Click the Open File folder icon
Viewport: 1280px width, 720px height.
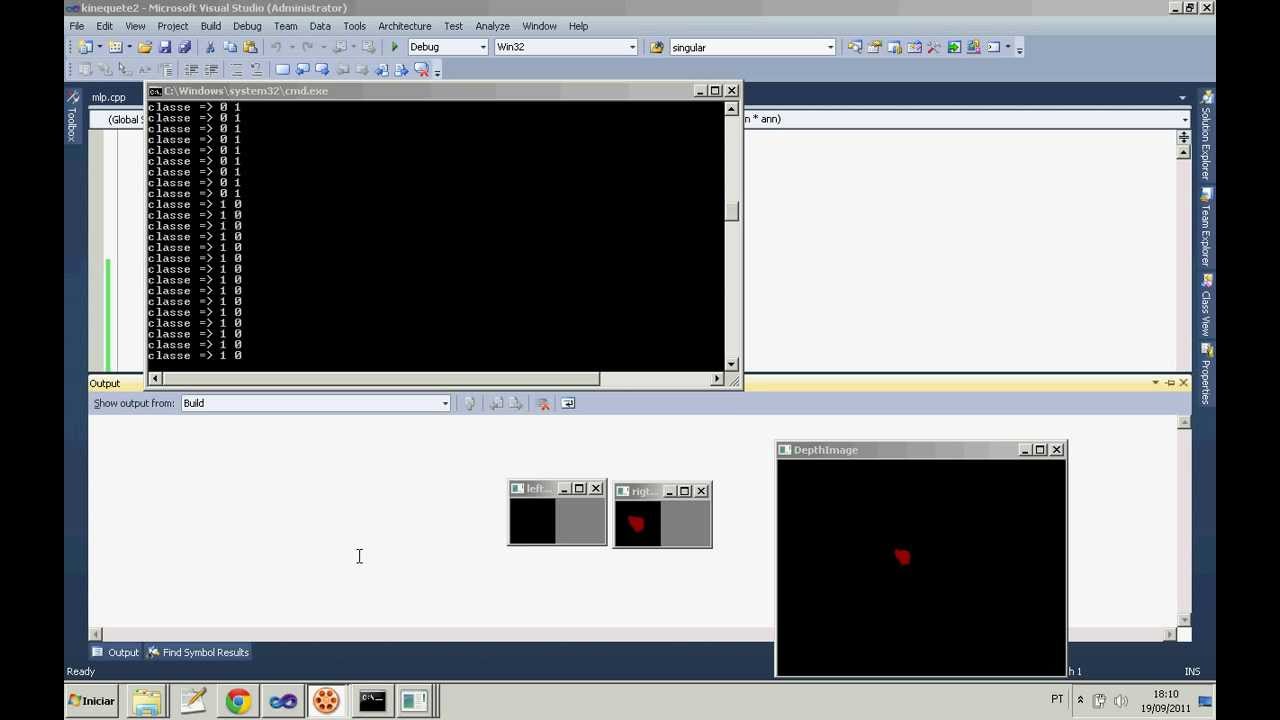[145, 47]
